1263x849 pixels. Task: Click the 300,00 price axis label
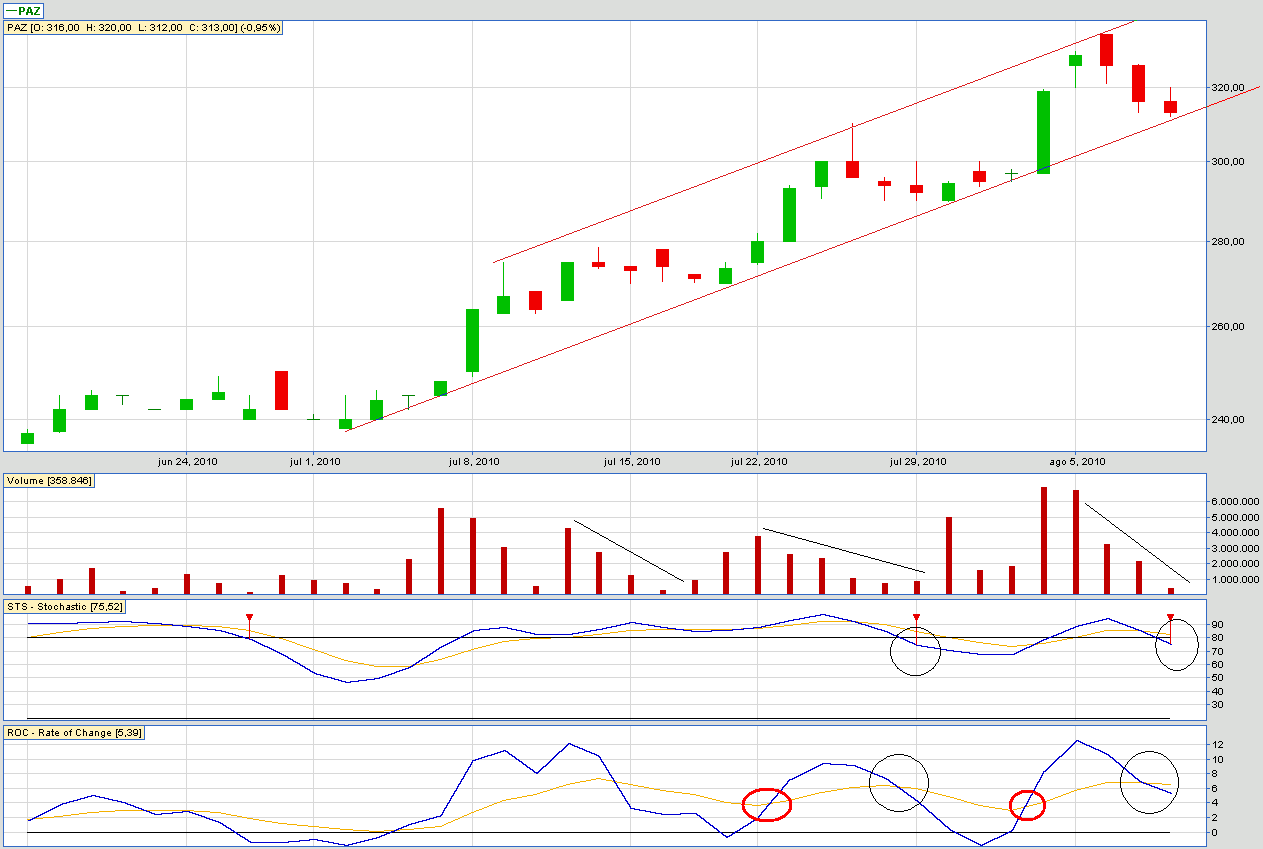pos(1227,161)
